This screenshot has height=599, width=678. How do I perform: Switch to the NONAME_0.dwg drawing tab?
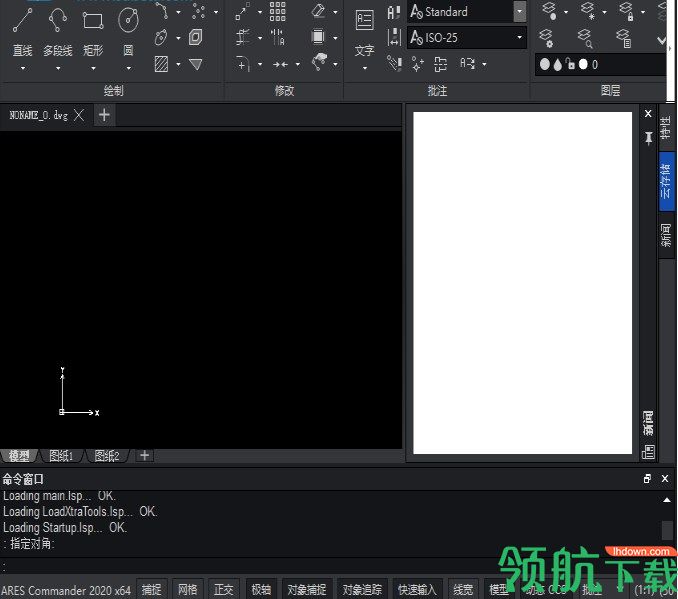click(x=38, y=115)
